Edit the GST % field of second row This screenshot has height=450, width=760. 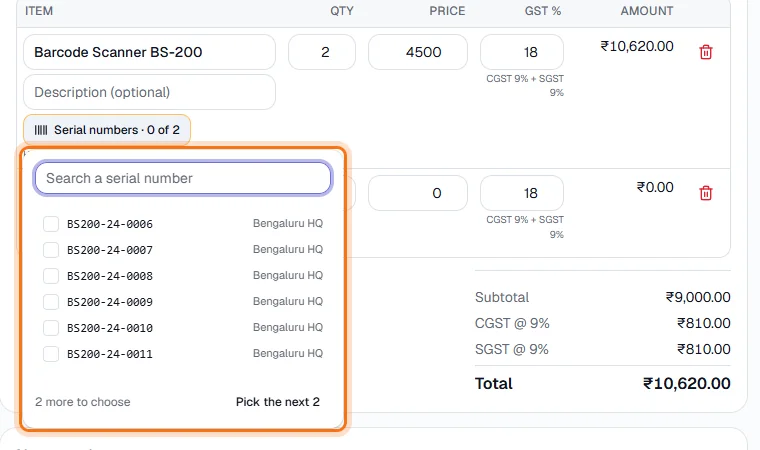pyautogui.click(x=522, y=193)
